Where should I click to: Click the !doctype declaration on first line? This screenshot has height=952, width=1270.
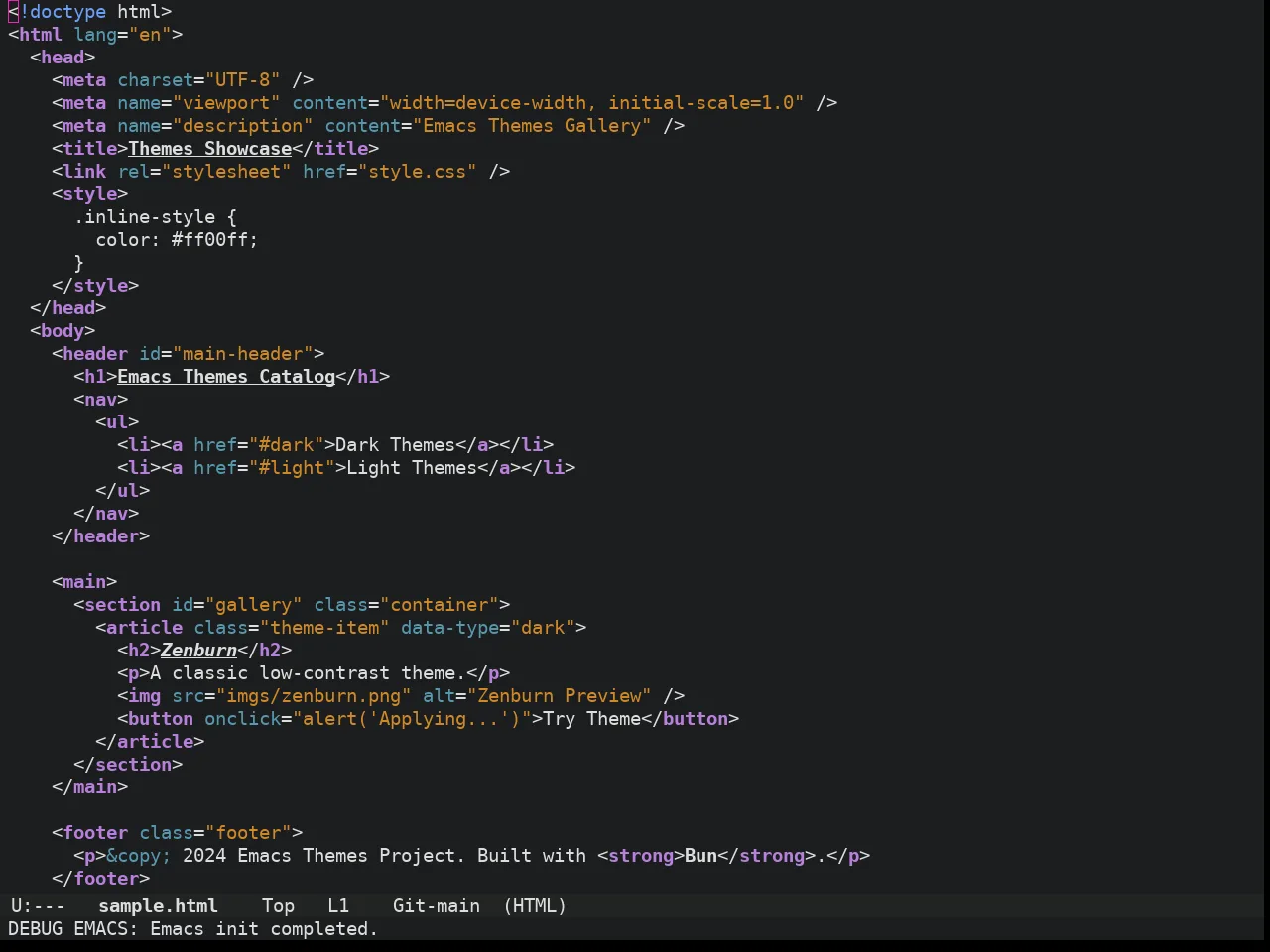62,11
